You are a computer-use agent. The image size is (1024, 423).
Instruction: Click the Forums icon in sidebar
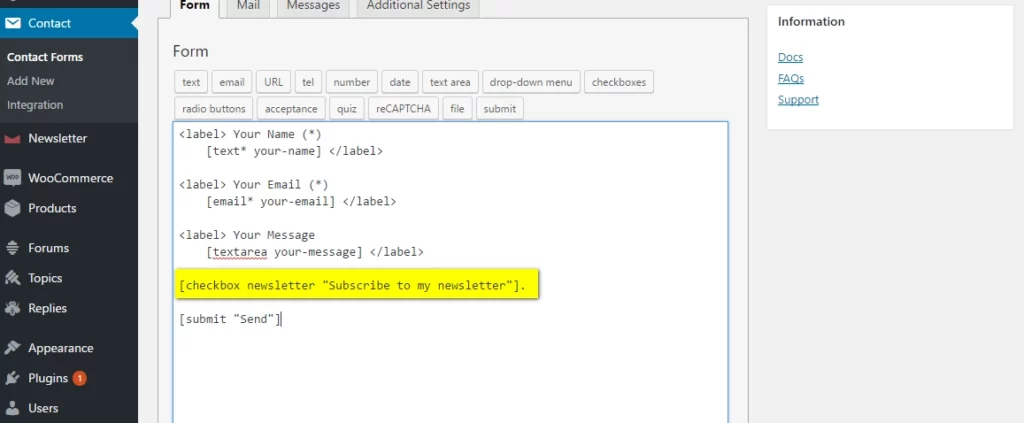pyautogui.click(x=13, y=248)
